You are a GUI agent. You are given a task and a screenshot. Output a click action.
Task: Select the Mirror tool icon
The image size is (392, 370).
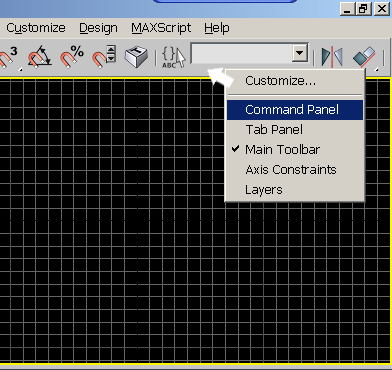pos(332,57)
